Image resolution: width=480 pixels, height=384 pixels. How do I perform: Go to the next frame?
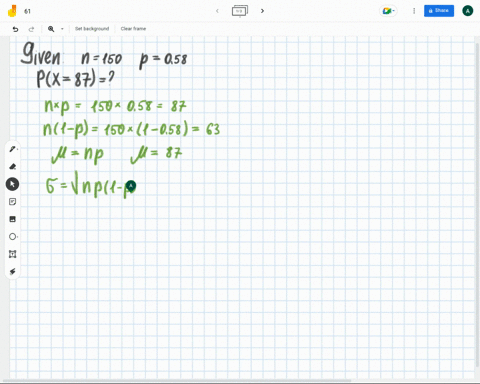pos(262,11)
